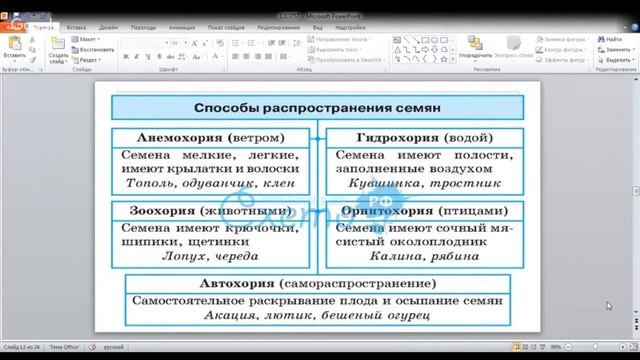640x360 pixels.
Task: Click the Find (Найти) binoculars button
Action: 610,39
